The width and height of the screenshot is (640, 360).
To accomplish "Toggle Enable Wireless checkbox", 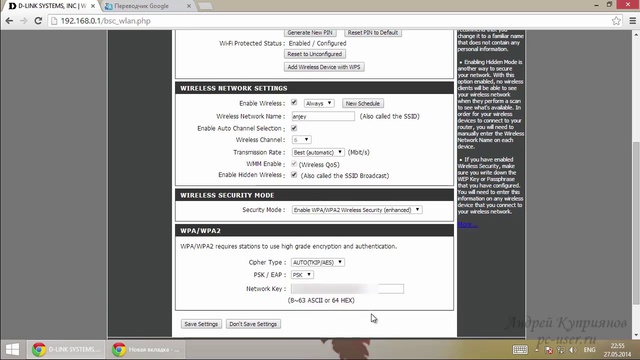I will 294,102.
